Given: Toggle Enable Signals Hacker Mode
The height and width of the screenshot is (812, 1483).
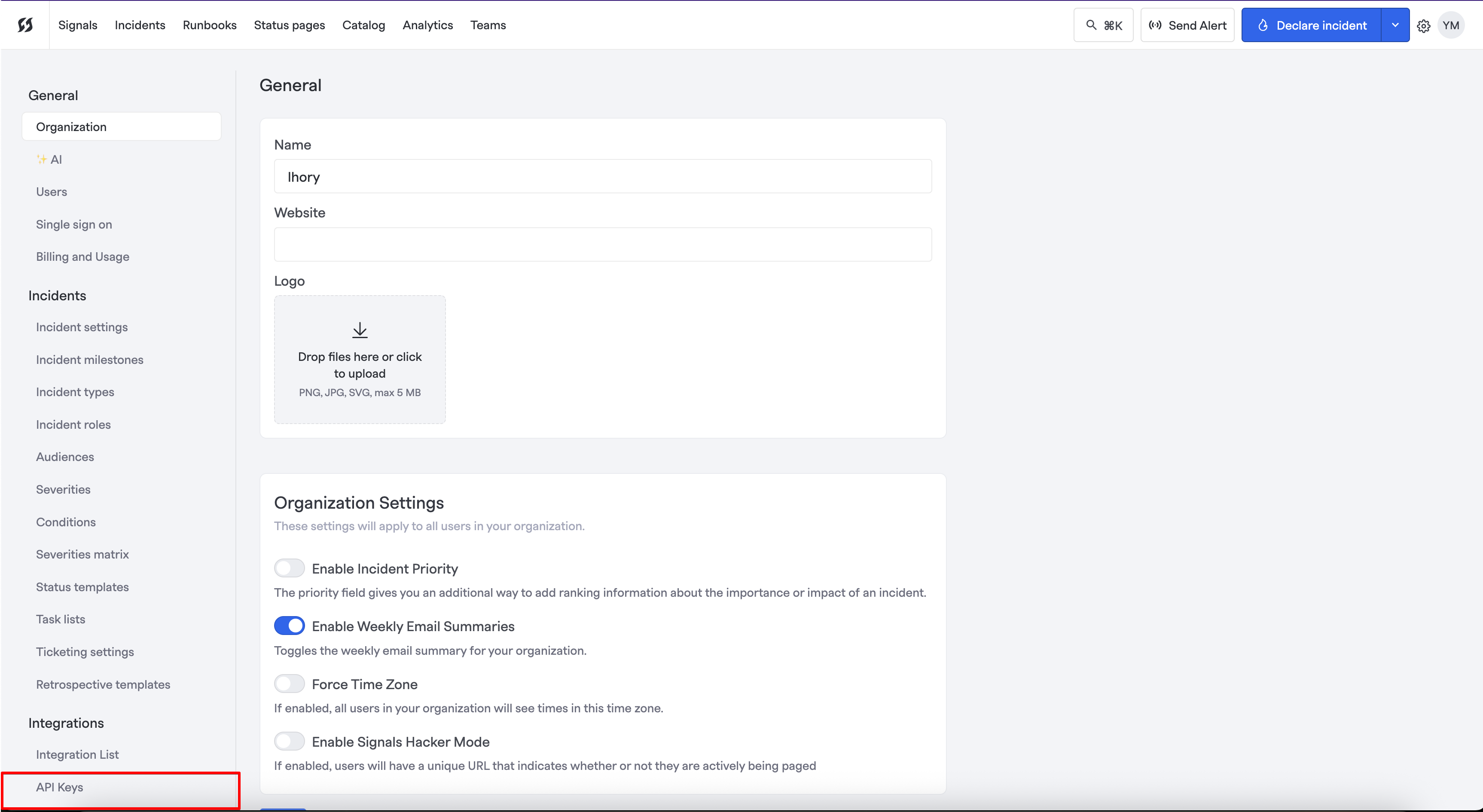Looking at the screenshot, I should click(289, 741).
